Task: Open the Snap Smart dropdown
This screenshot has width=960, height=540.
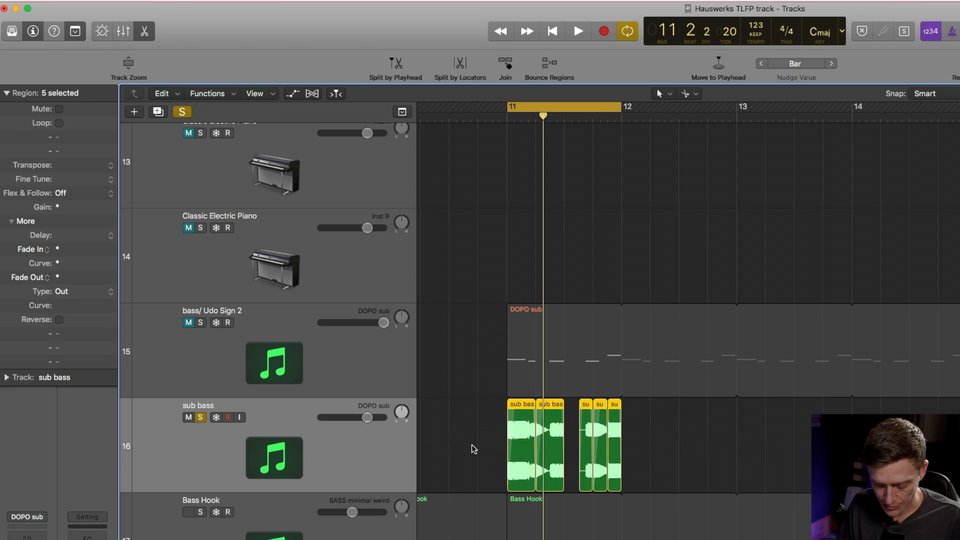Action: pos(924,94)
